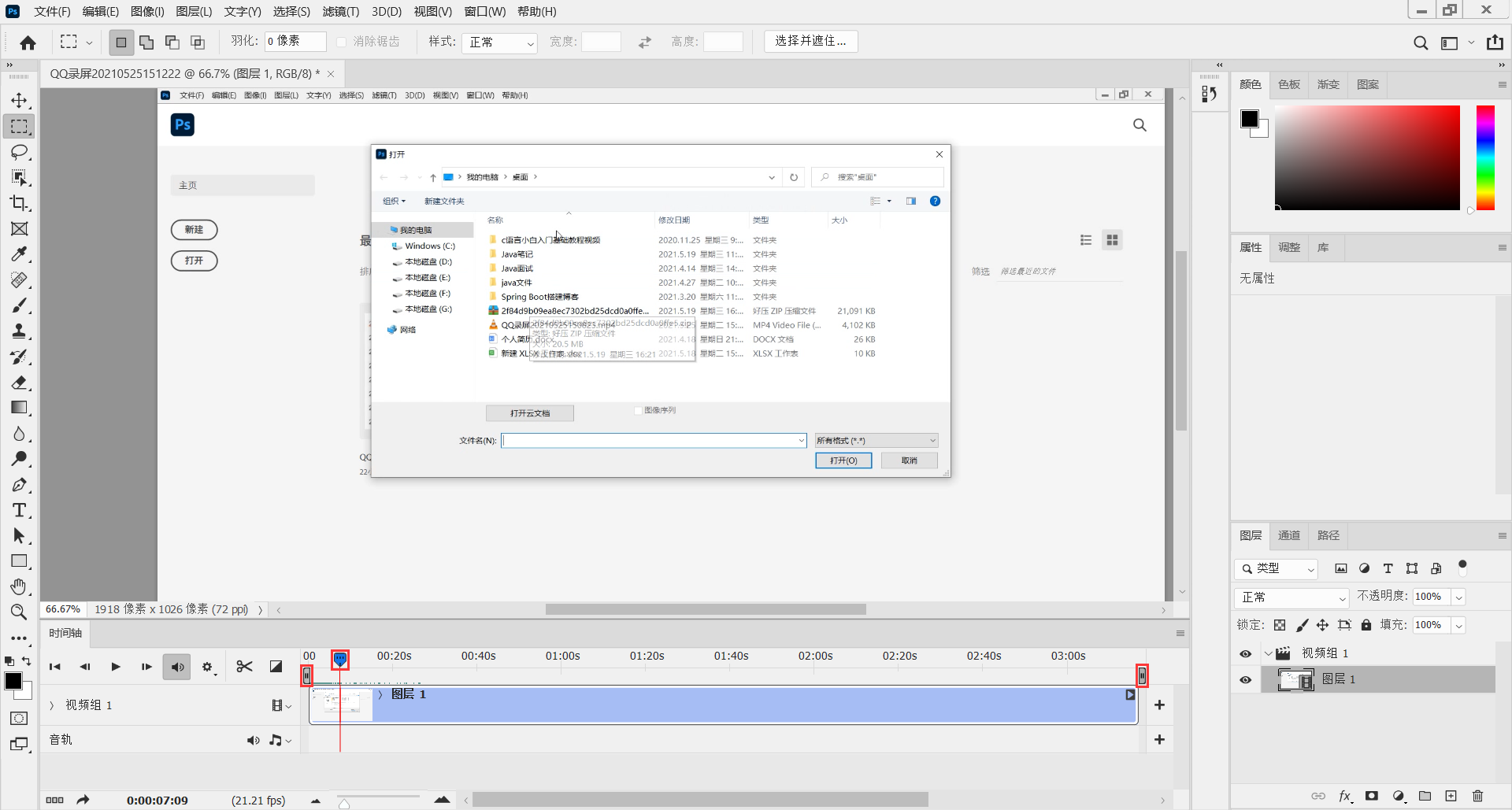Click the Share icon at top right
1512x810 pixels.
[1495, 43]
